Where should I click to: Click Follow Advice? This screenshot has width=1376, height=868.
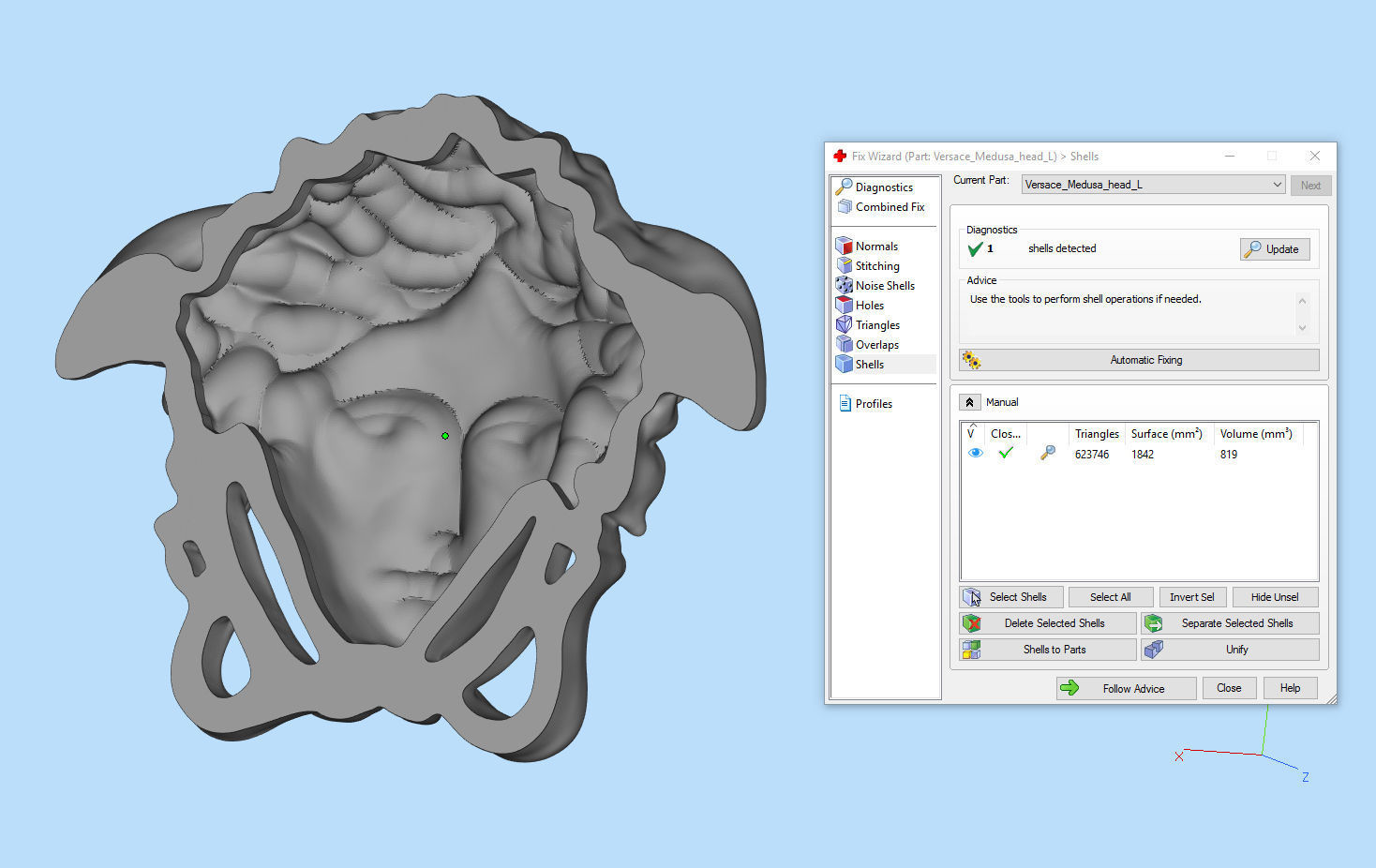coord(1127,688)
